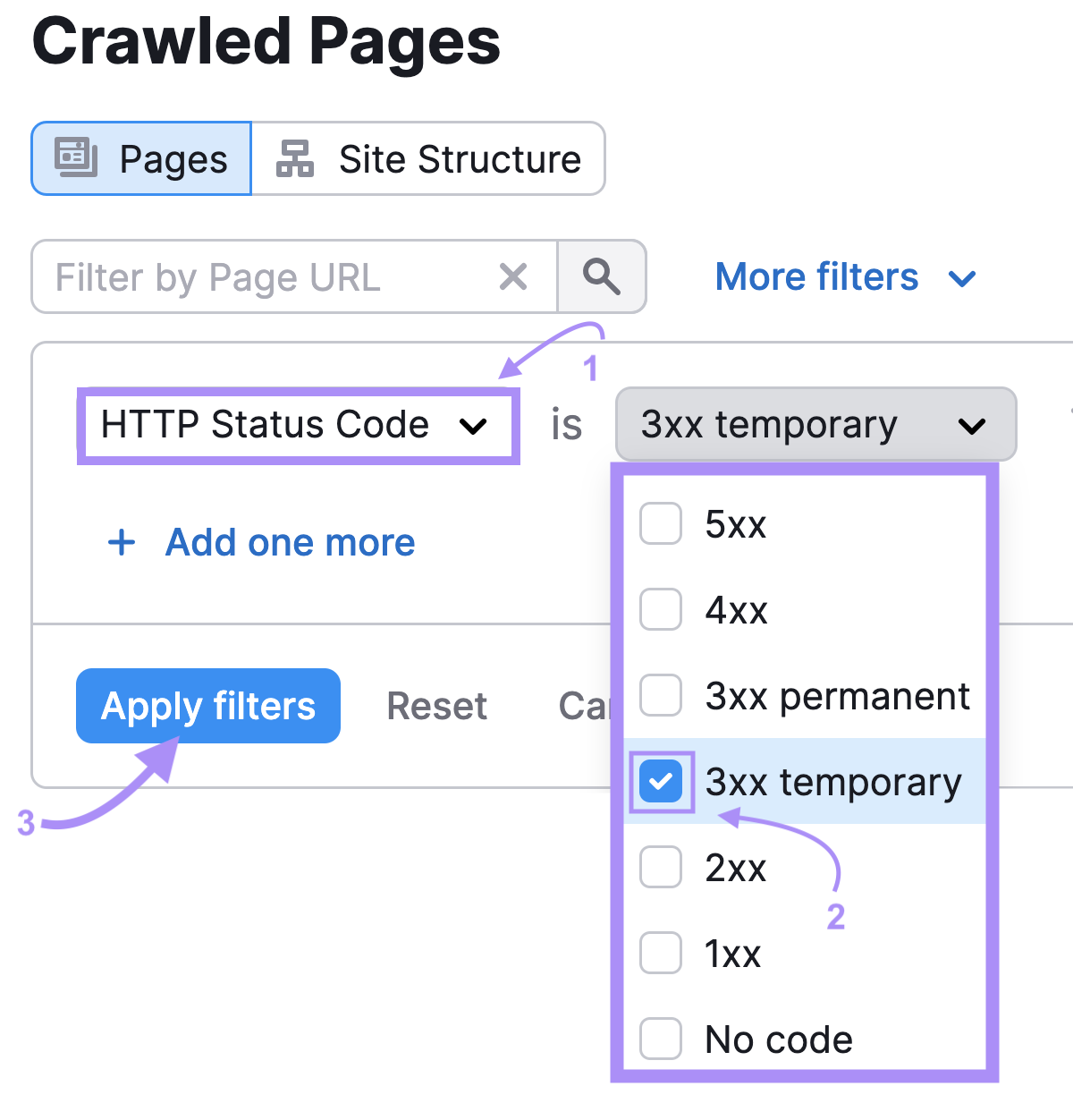Check the 1xx checkbox

[x=660, y=953]
